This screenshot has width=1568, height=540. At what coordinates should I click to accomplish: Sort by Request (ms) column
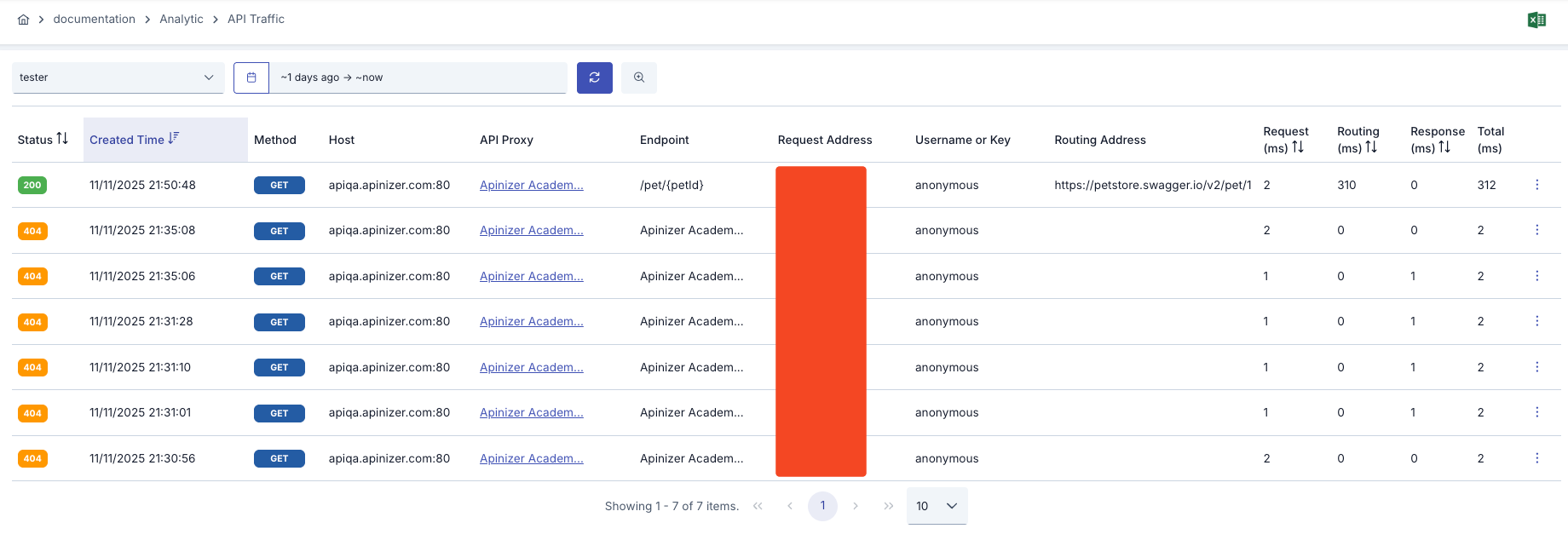pos(1298,147)
